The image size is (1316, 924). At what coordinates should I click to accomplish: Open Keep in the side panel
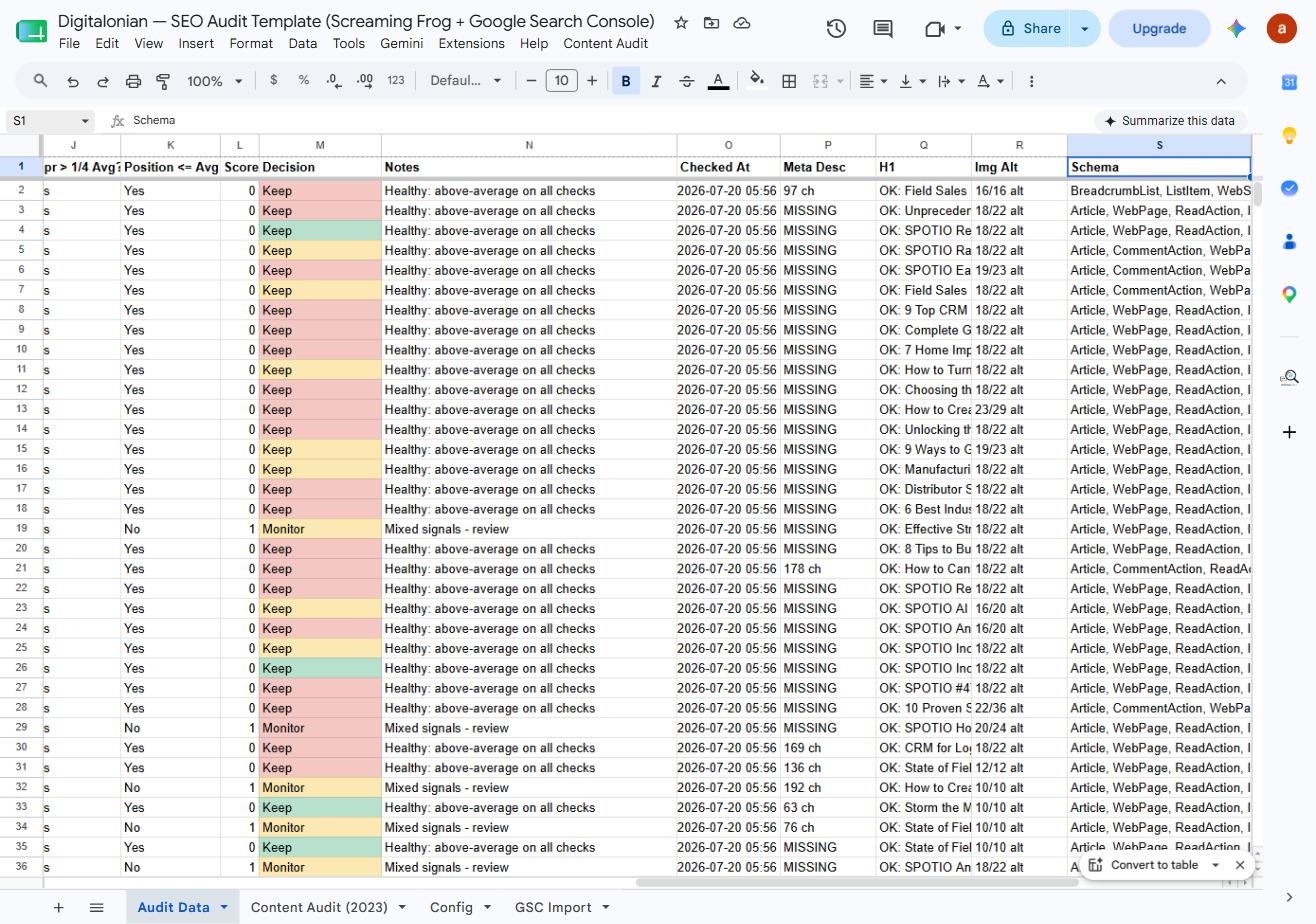coord(1289,135)
